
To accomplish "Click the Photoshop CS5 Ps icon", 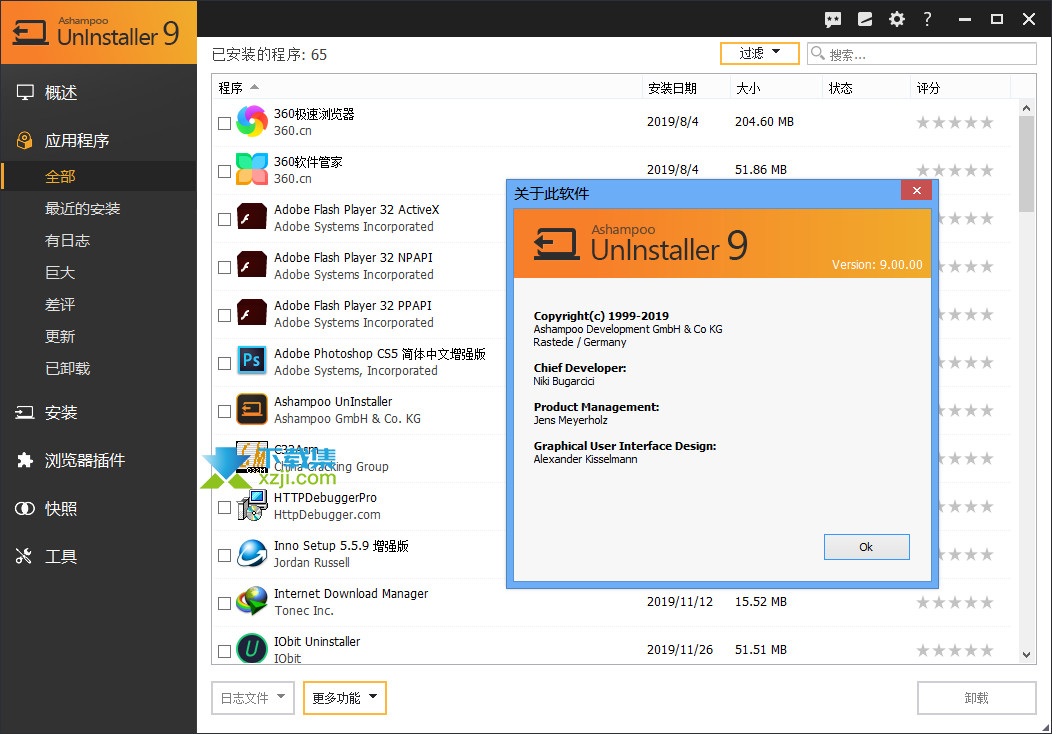I will pyautogui.click(x=252, y=361).
